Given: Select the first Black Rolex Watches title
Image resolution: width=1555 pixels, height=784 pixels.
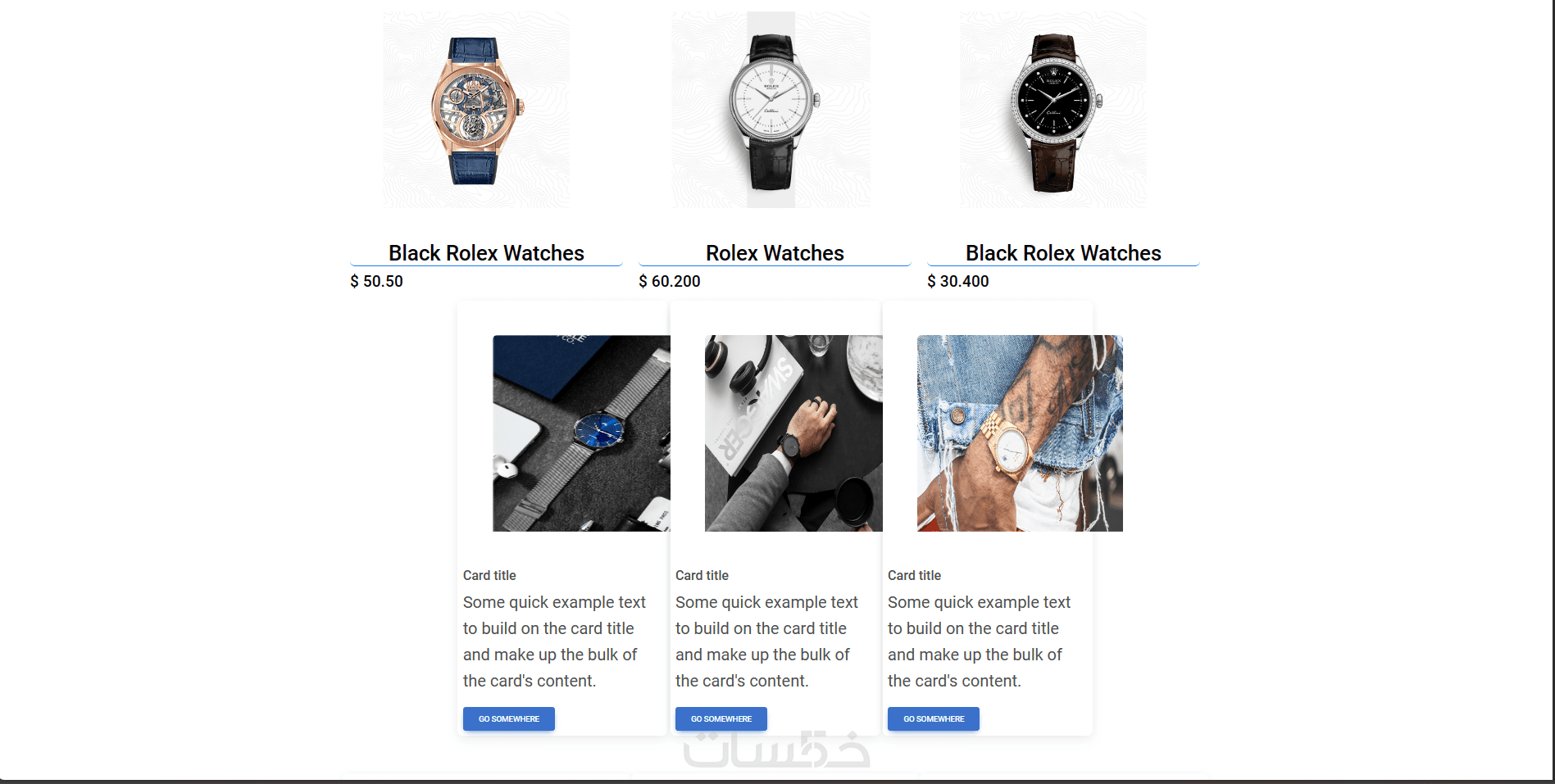Looking at the screenshot, I should pyautogui.click(x=486, y=253).
